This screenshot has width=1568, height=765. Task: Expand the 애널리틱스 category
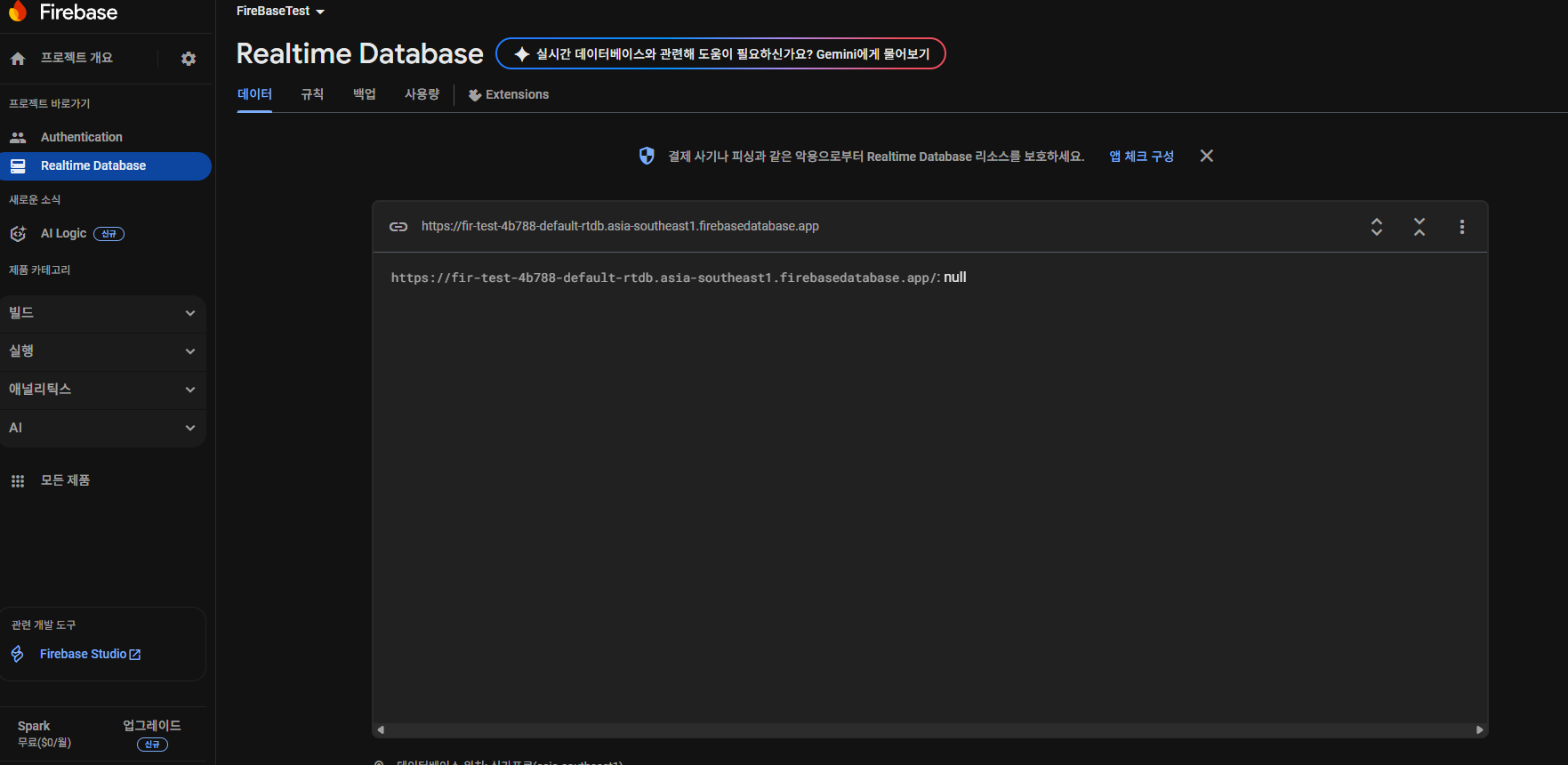pyautogui.click(x=103, y=390)
